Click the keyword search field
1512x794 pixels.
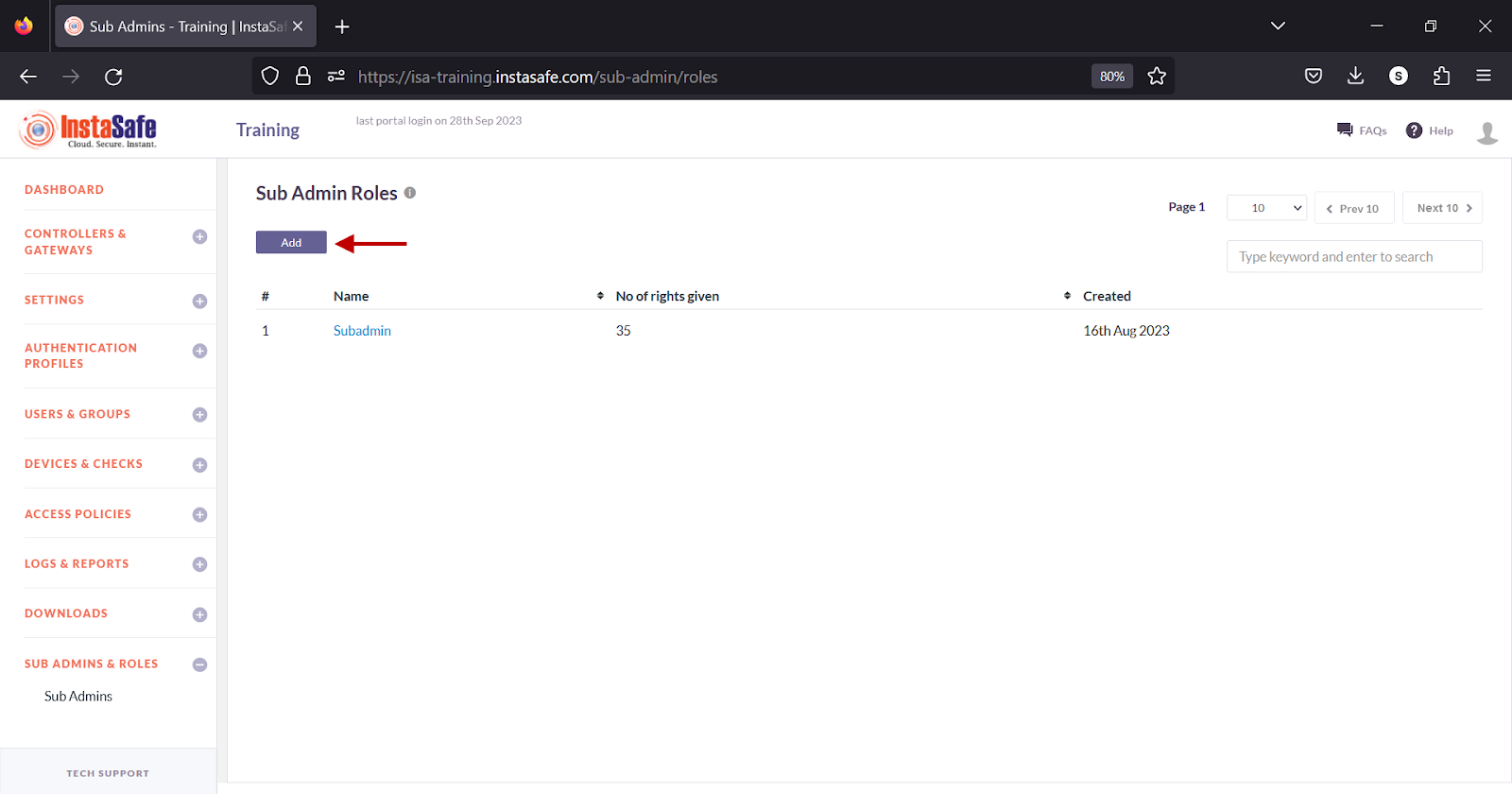(1354, 256)
